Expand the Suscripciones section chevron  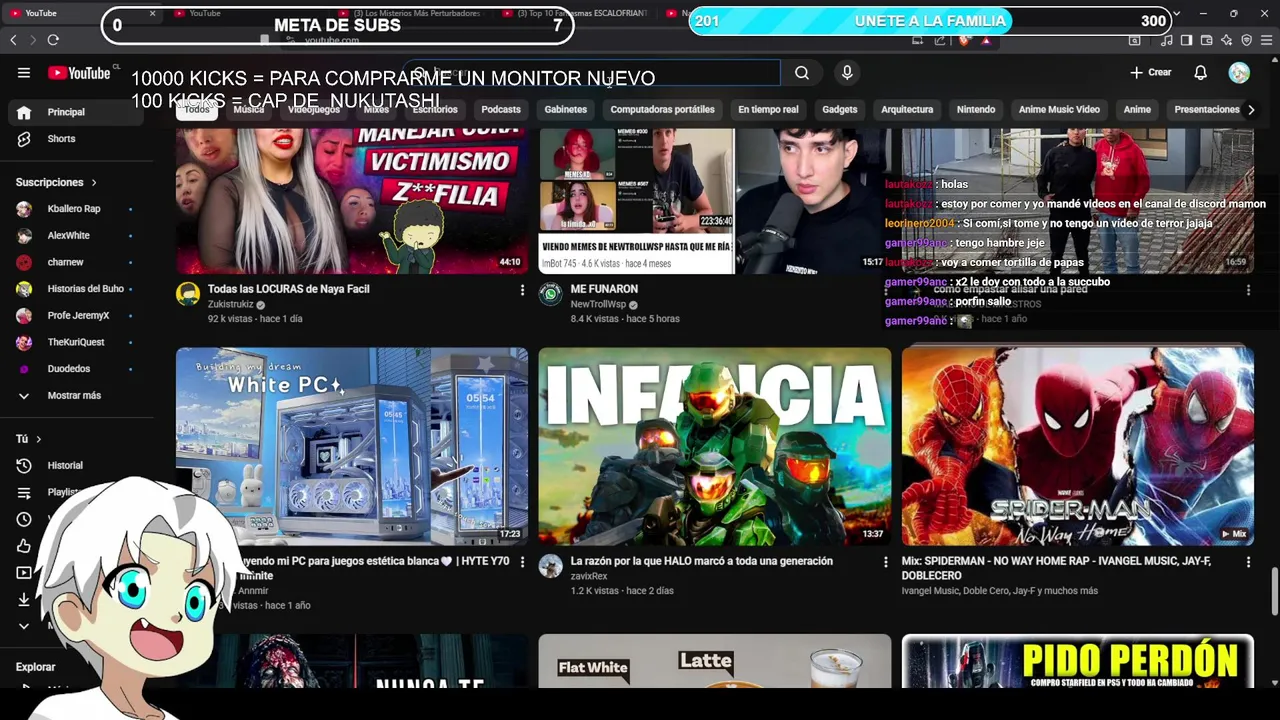[94, 182]
